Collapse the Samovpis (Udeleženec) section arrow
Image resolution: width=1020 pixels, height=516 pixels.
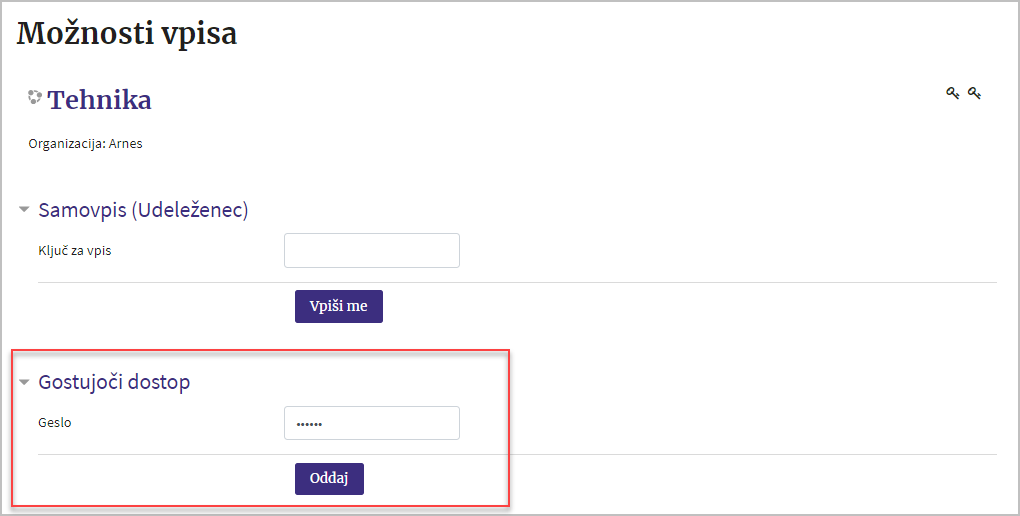24,210
